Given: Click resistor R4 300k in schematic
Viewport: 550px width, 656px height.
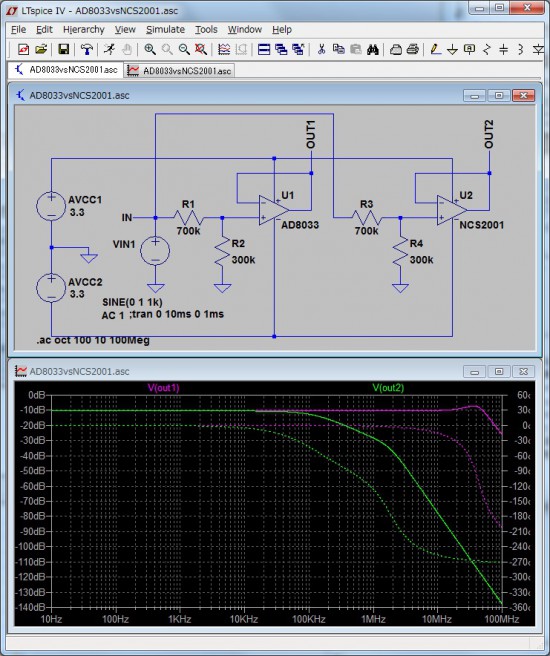Looking at the screenshot, I should click(x=400, y=251).
